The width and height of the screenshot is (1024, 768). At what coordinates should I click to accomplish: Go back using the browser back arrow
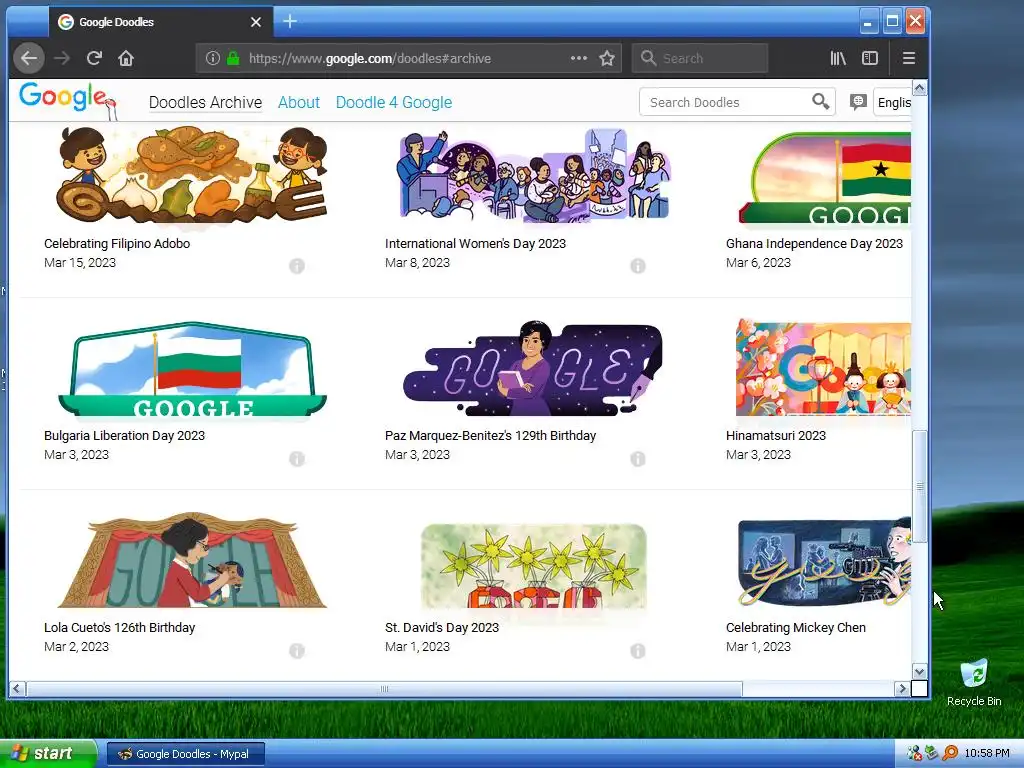[x=29, y=58]
